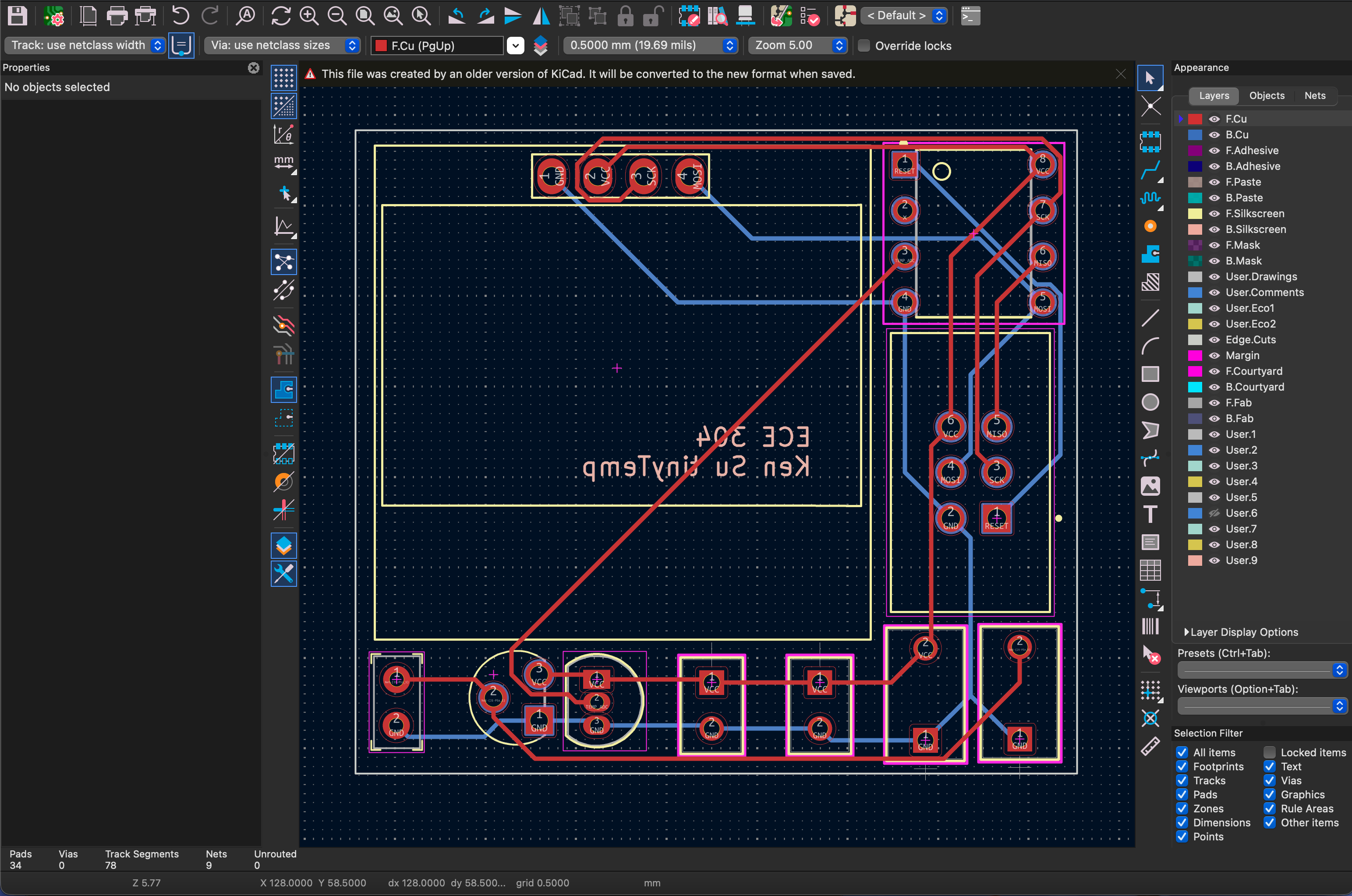Undo the last edit

coord(181,15)
